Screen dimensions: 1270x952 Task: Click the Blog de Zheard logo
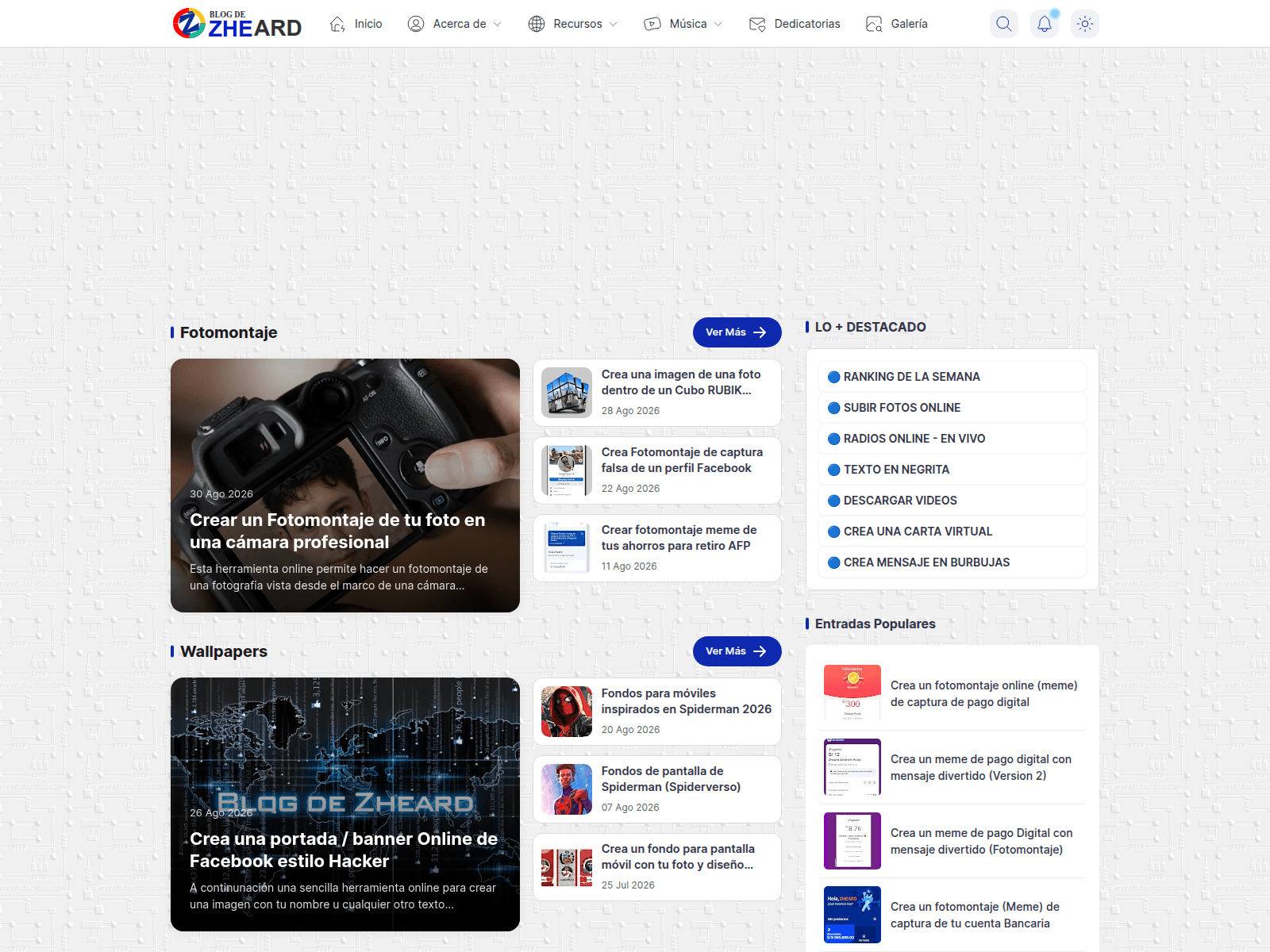[237, 24]
